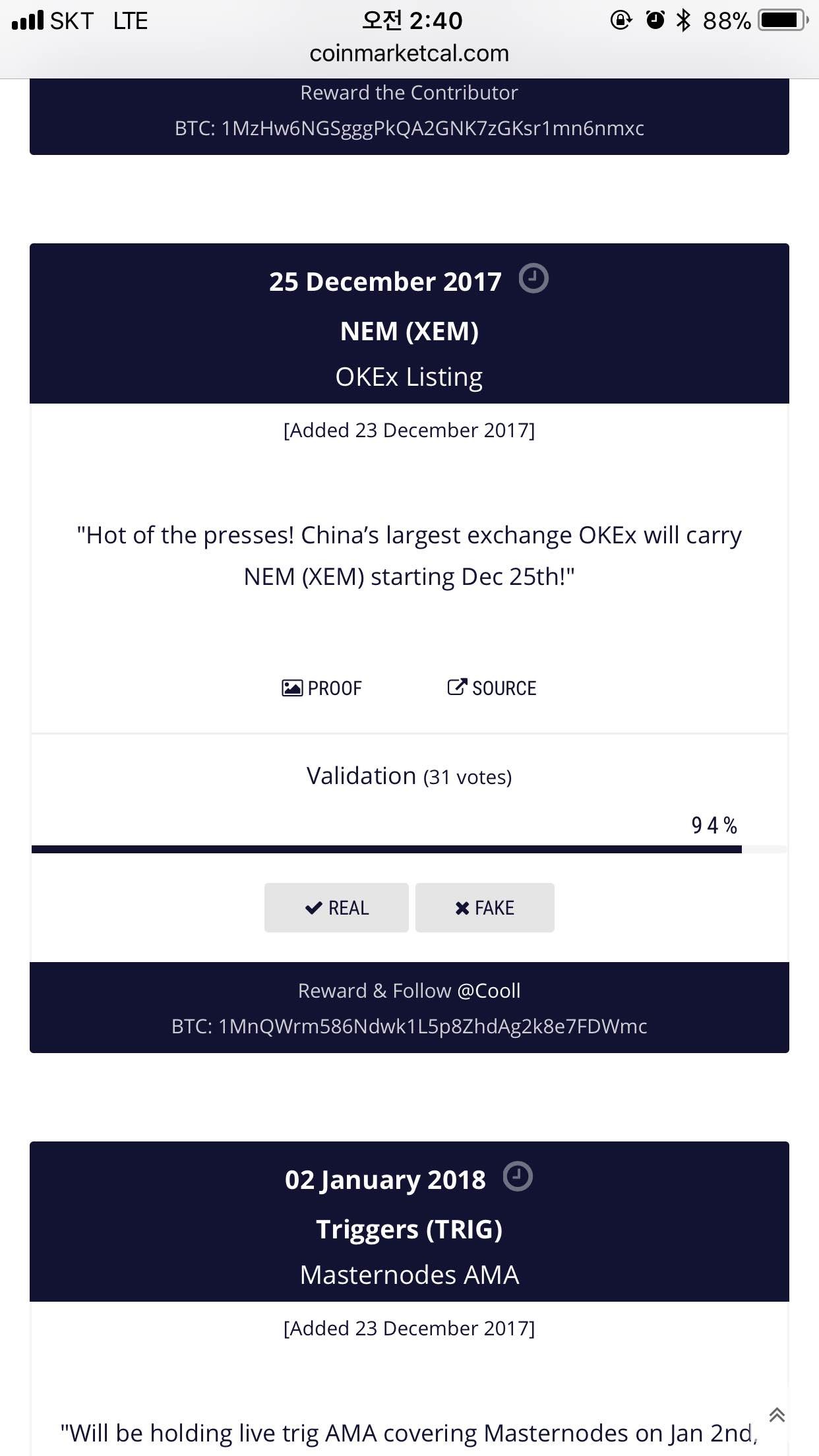
Task: Vote REAL on the NEM event
Action: pyautogui.click(x=336, y=908)
